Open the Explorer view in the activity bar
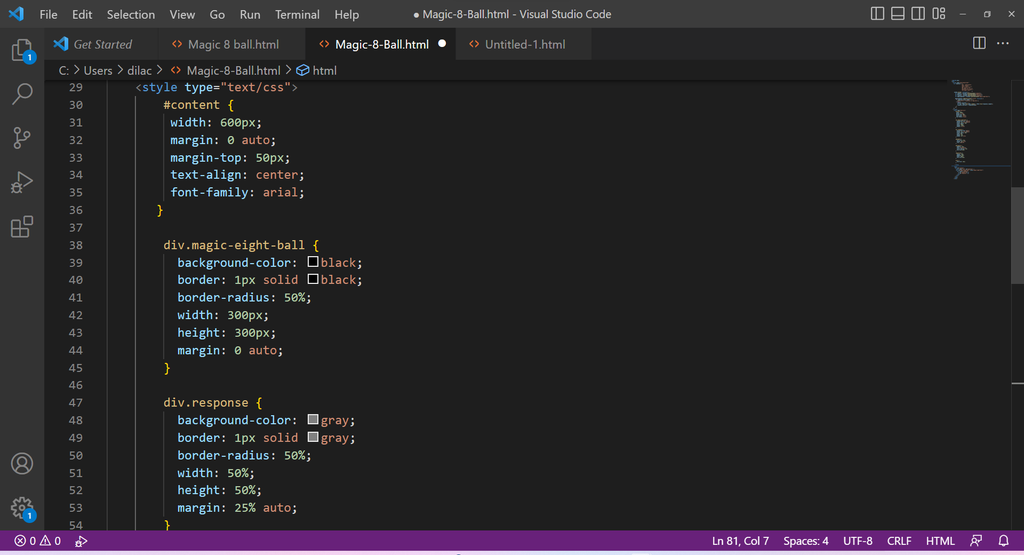Image resolution: width=1024 pixels, height=555 pixels. (22, 50)
